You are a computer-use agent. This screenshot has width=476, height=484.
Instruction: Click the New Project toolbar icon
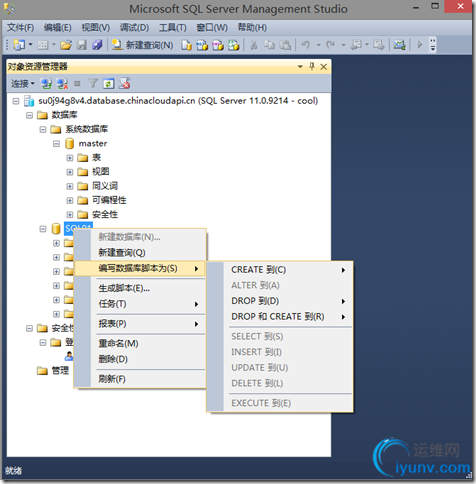click(19, 44)
